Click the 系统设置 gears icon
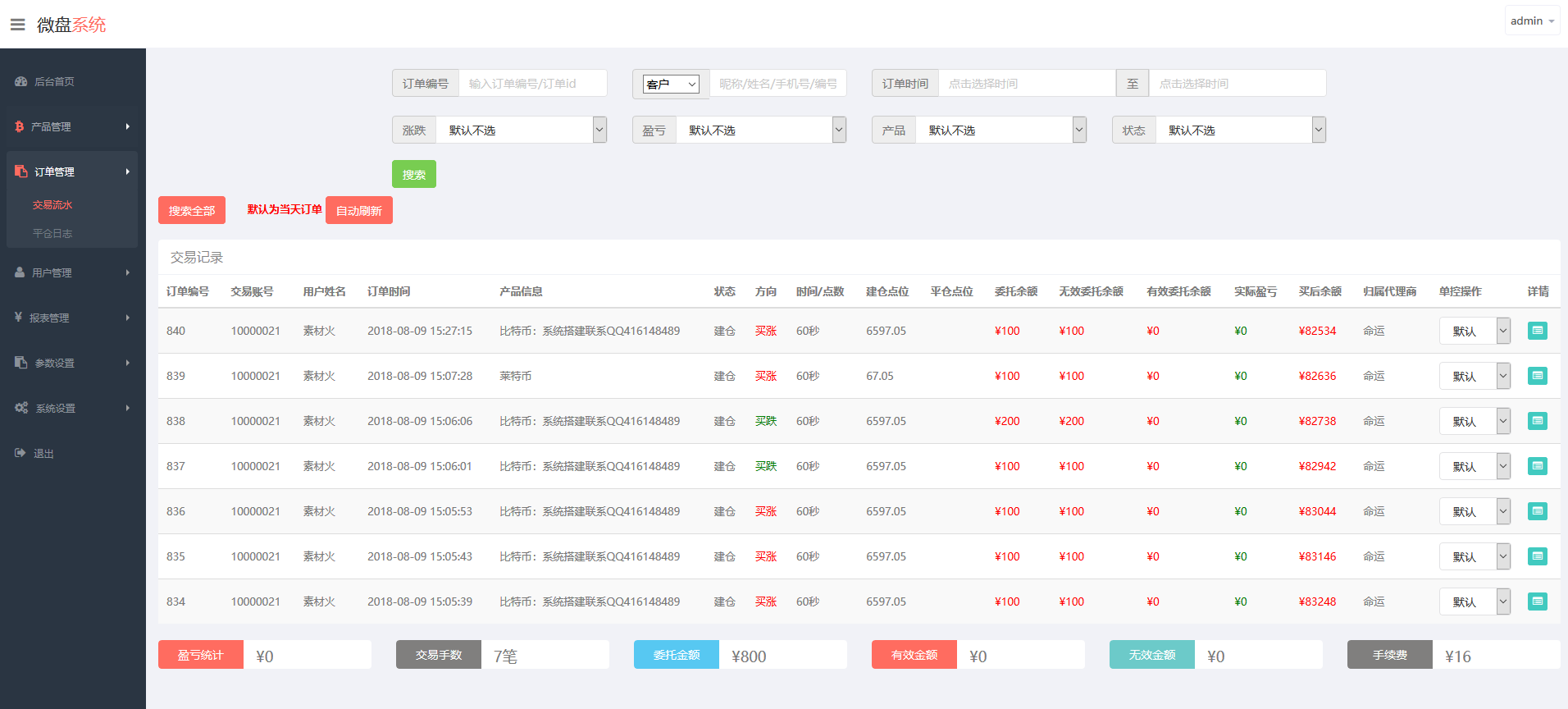 21,408
